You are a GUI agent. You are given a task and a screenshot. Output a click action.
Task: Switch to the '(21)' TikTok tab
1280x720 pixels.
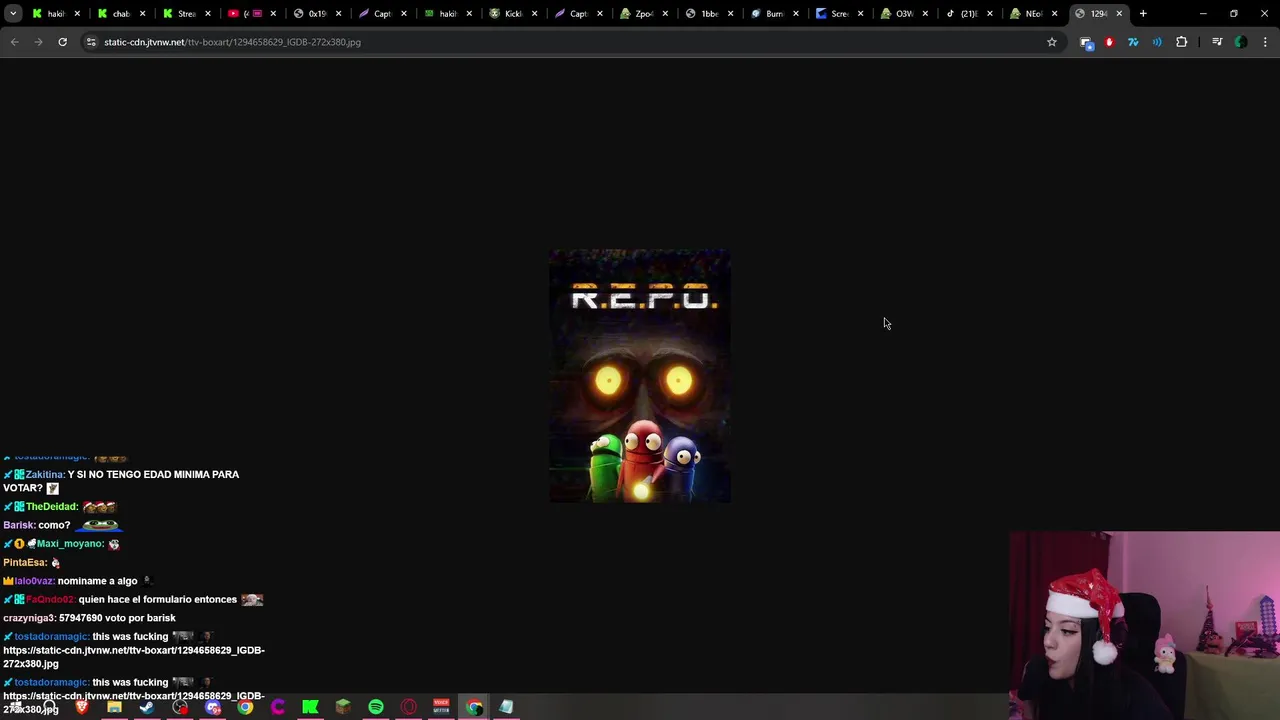coord(967,13)
